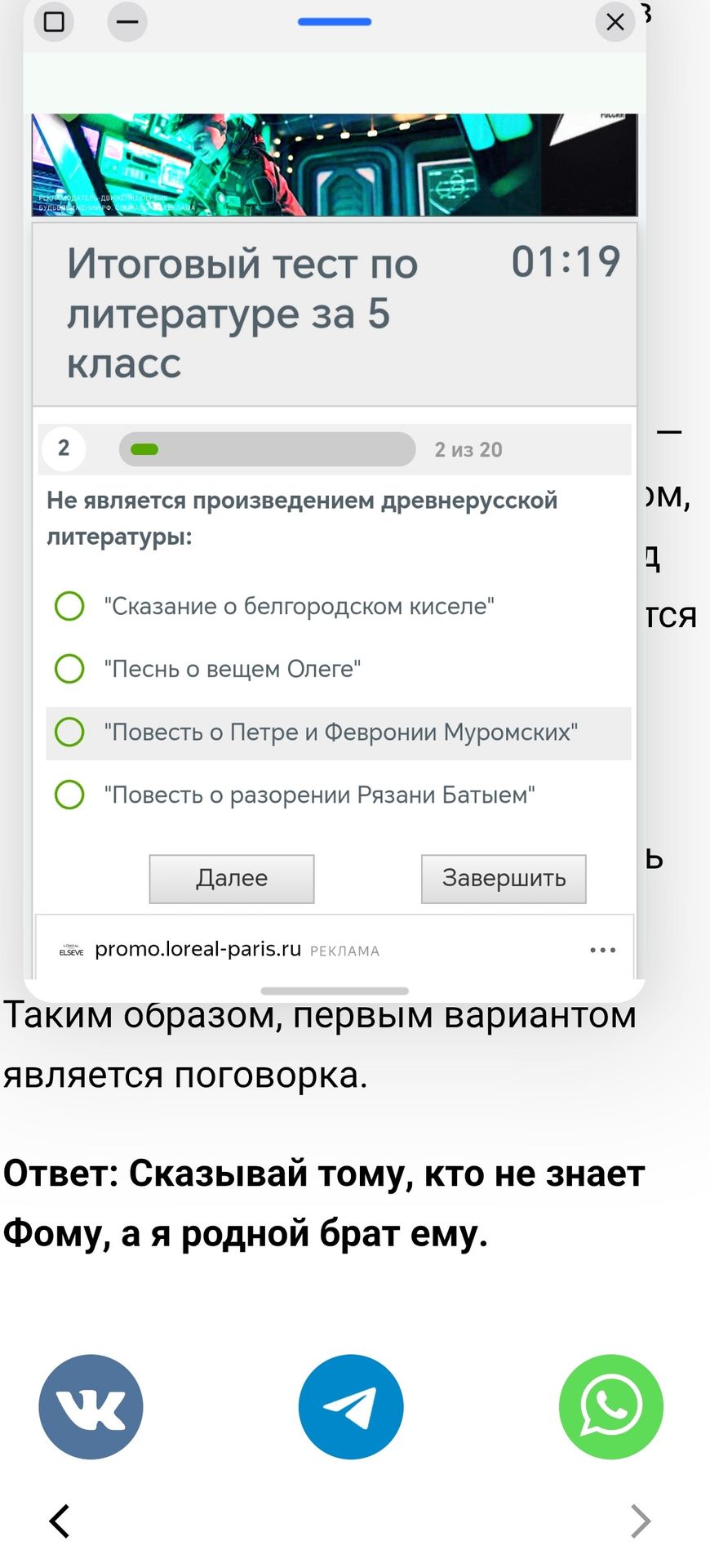The image size is (710, 1568).
Task: Click the Далее button
Action: pyautogui.click(x=232, y=879)
